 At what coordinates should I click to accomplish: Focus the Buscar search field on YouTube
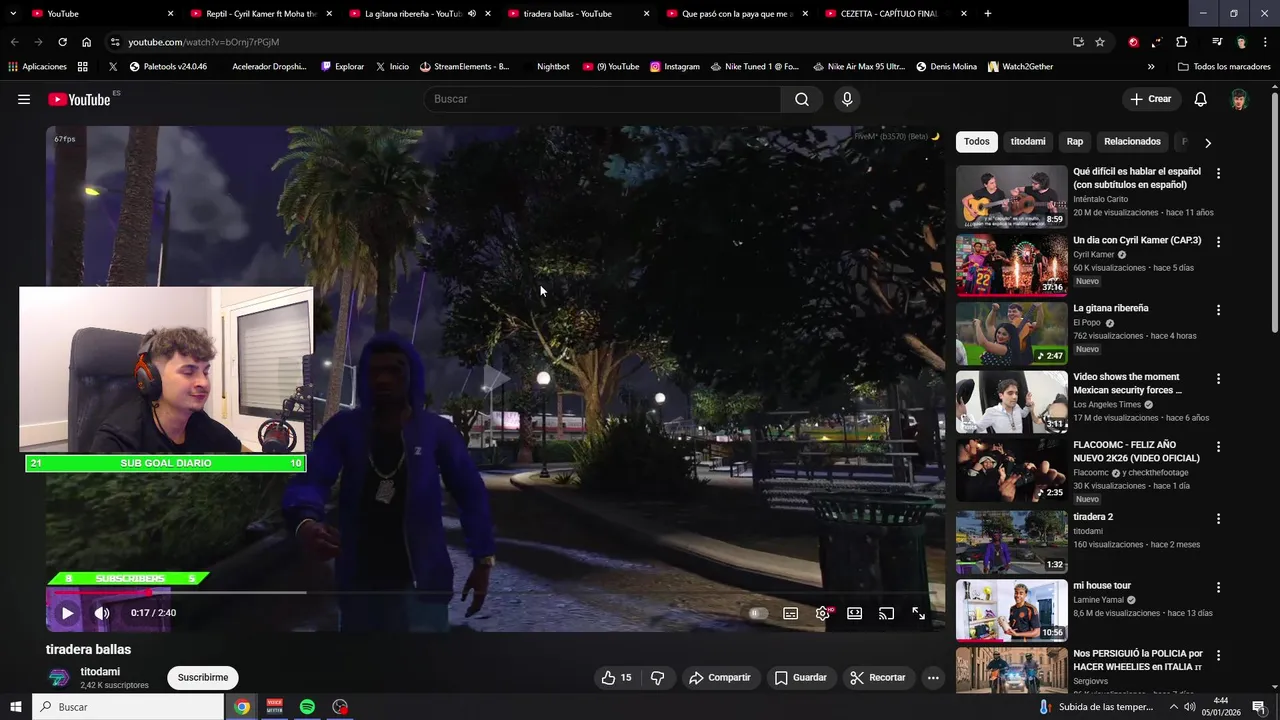click(603, 99)
